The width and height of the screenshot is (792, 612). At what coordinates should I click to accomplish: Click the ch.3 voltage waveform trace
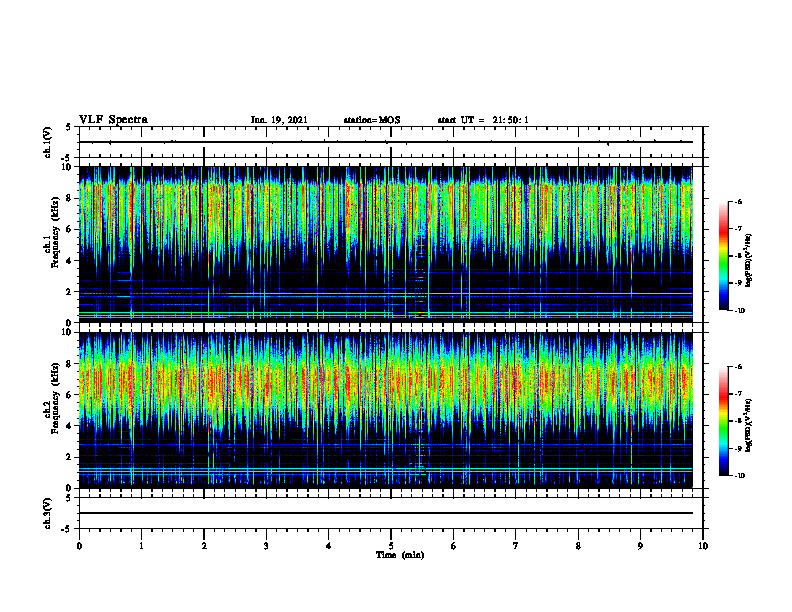[385, 513]
